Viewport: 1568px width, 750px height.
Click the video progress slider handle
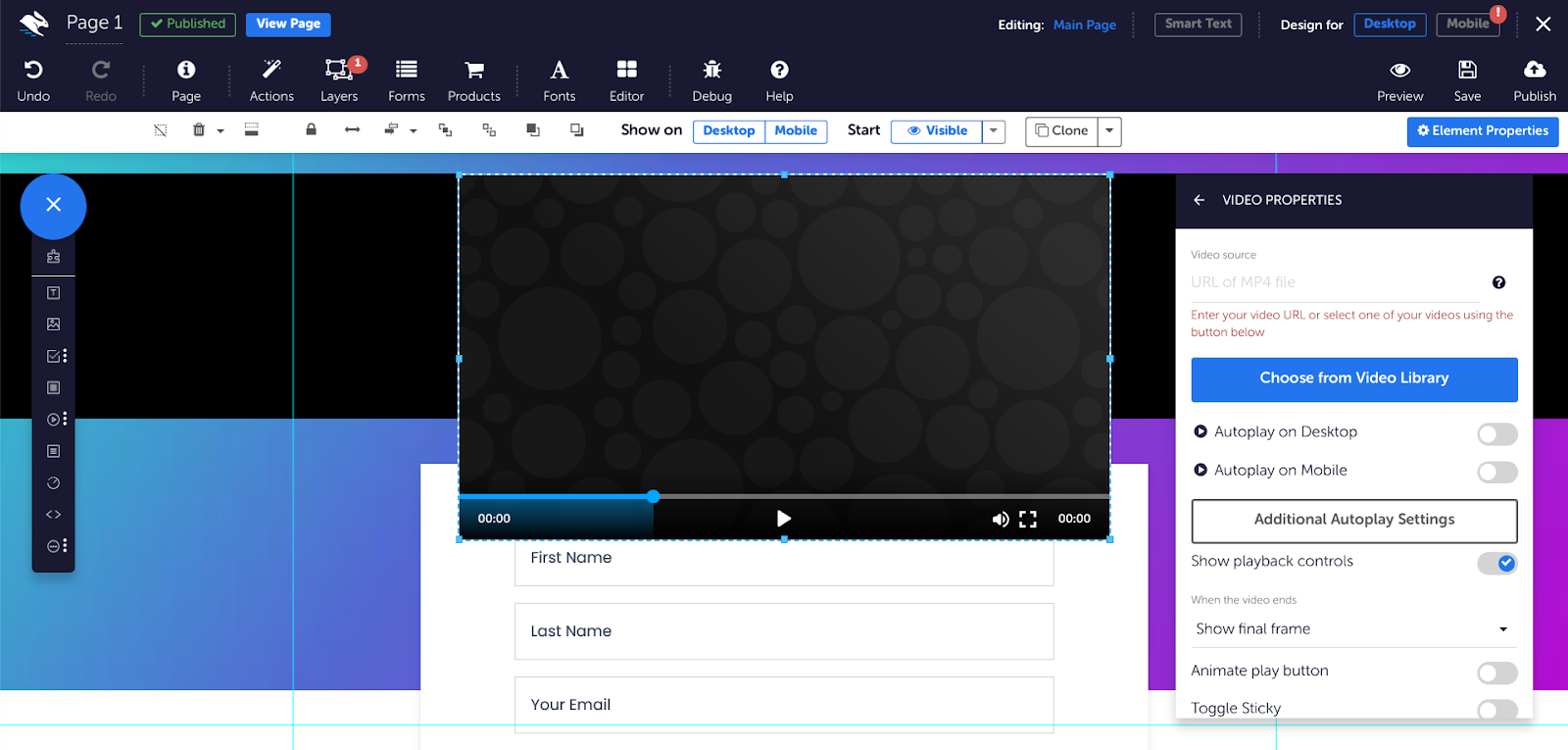(x=654, y=496)
